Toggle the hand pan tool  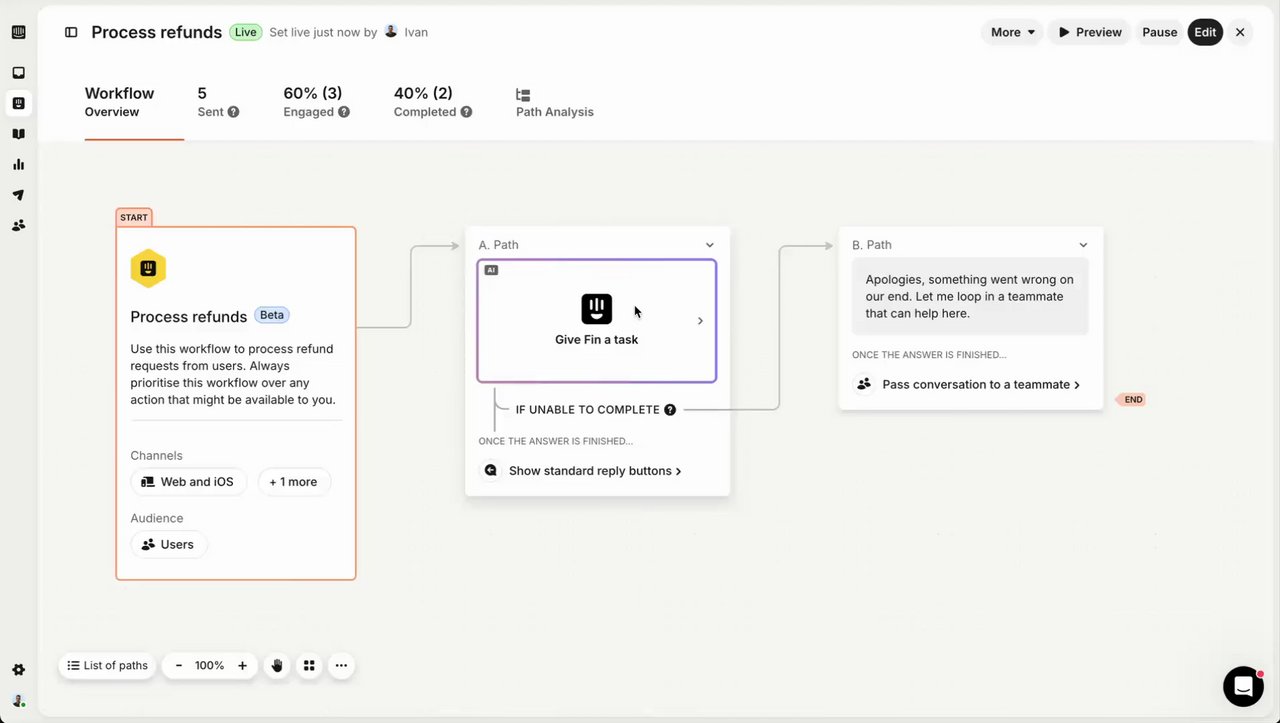point(277,666)
